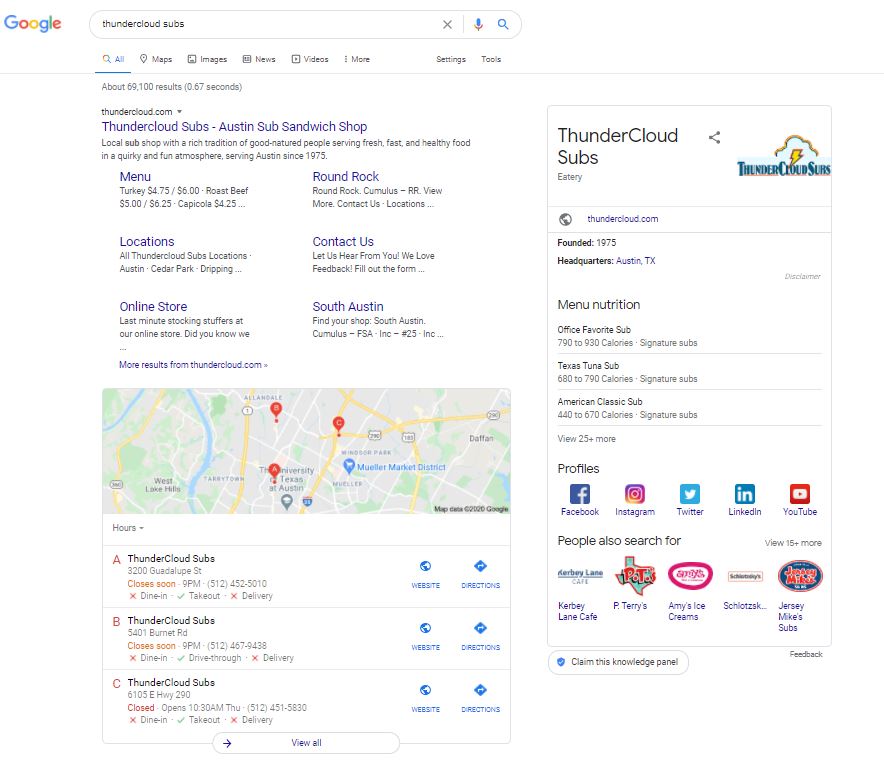Click map pin A near University of Texas

click(x=274, y=471)
